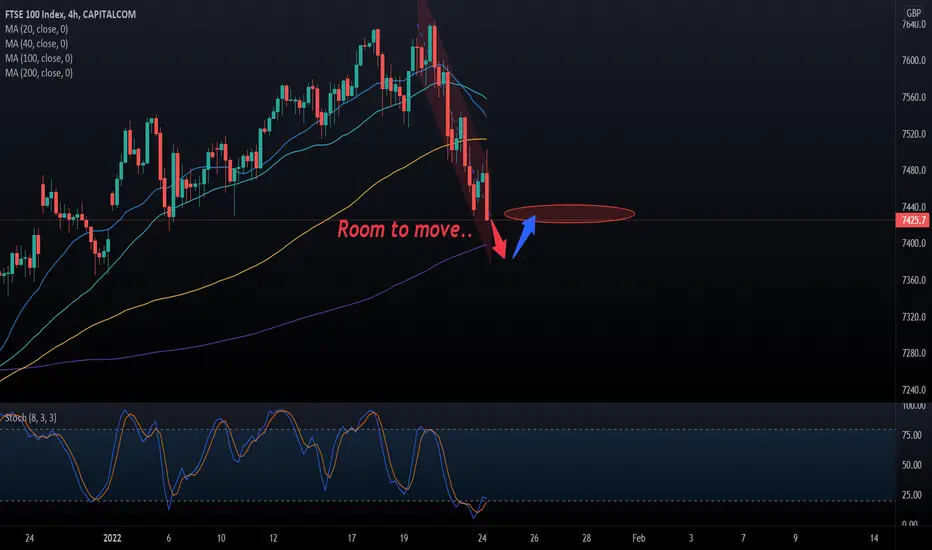The height and width of the screenshot is (550, 932).
Task: Click the Stoch (8, 3, 3) indicator label
Action: 31,418
